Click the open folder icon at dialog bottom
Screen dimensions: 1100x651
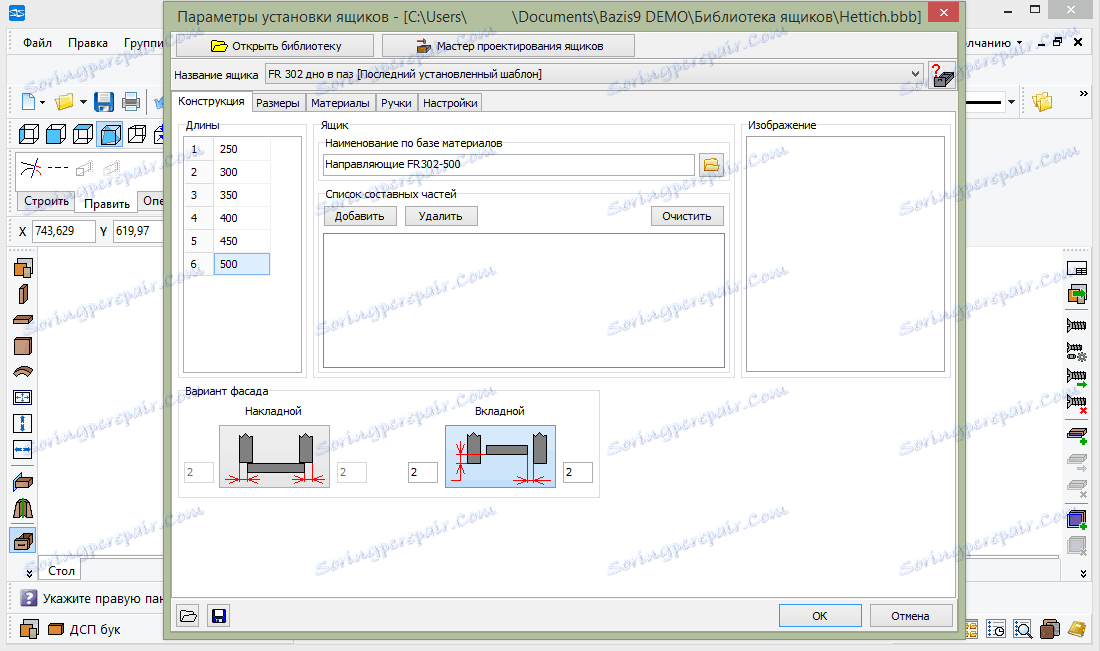coord(188,616)
